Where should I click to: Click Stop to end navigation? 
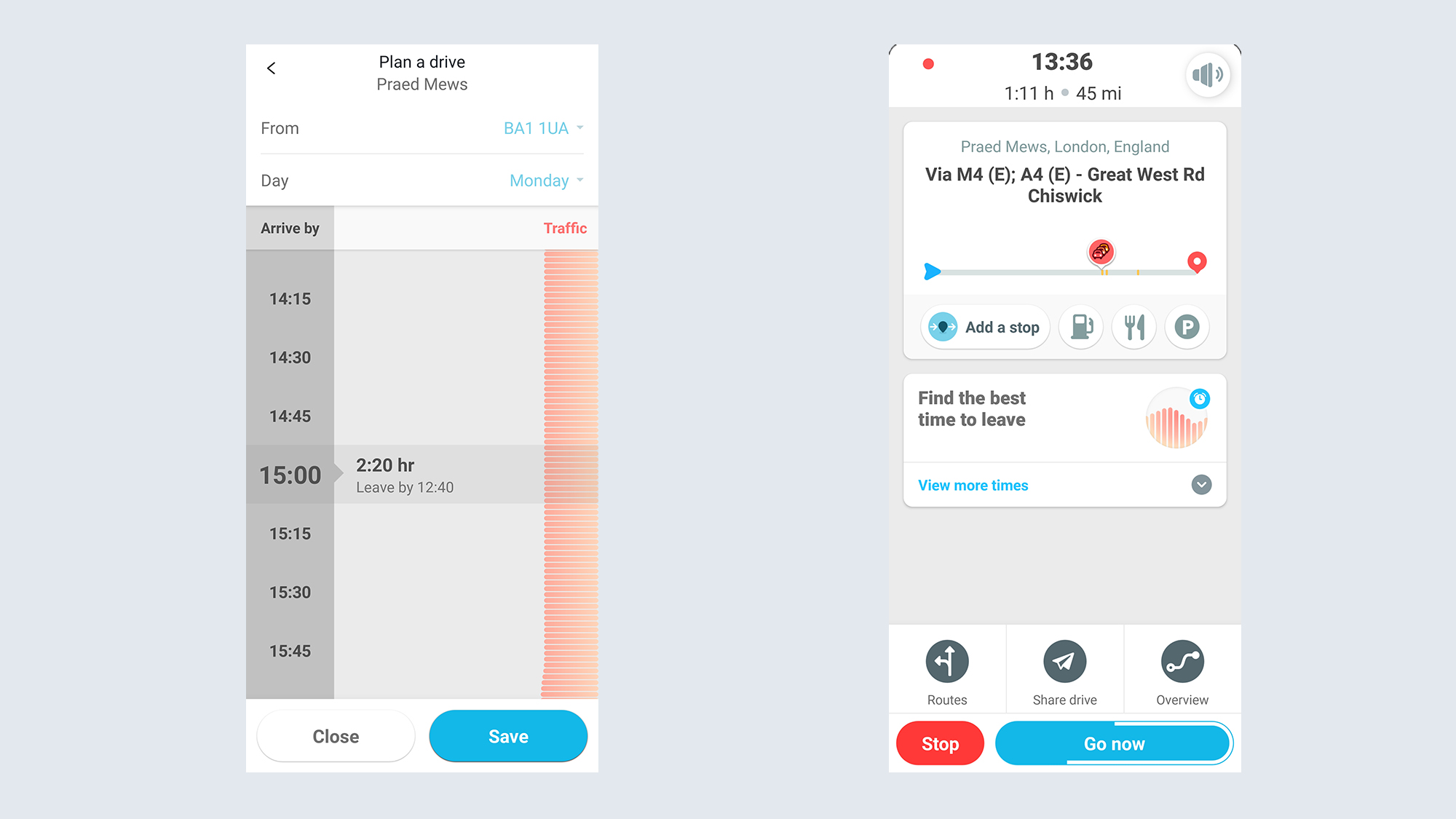(939, 742)
